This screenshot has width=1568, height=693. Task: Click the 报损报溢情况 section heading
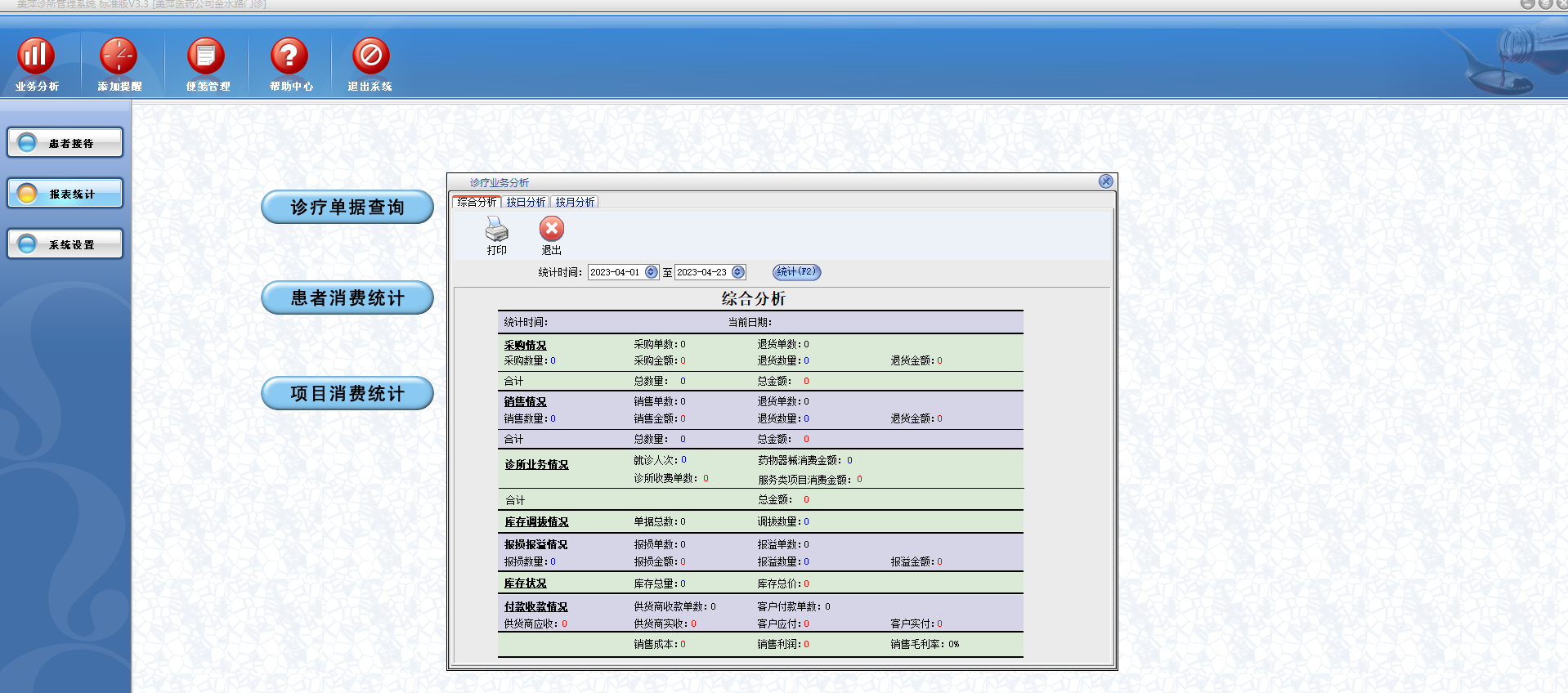click(x=535, y=545)
